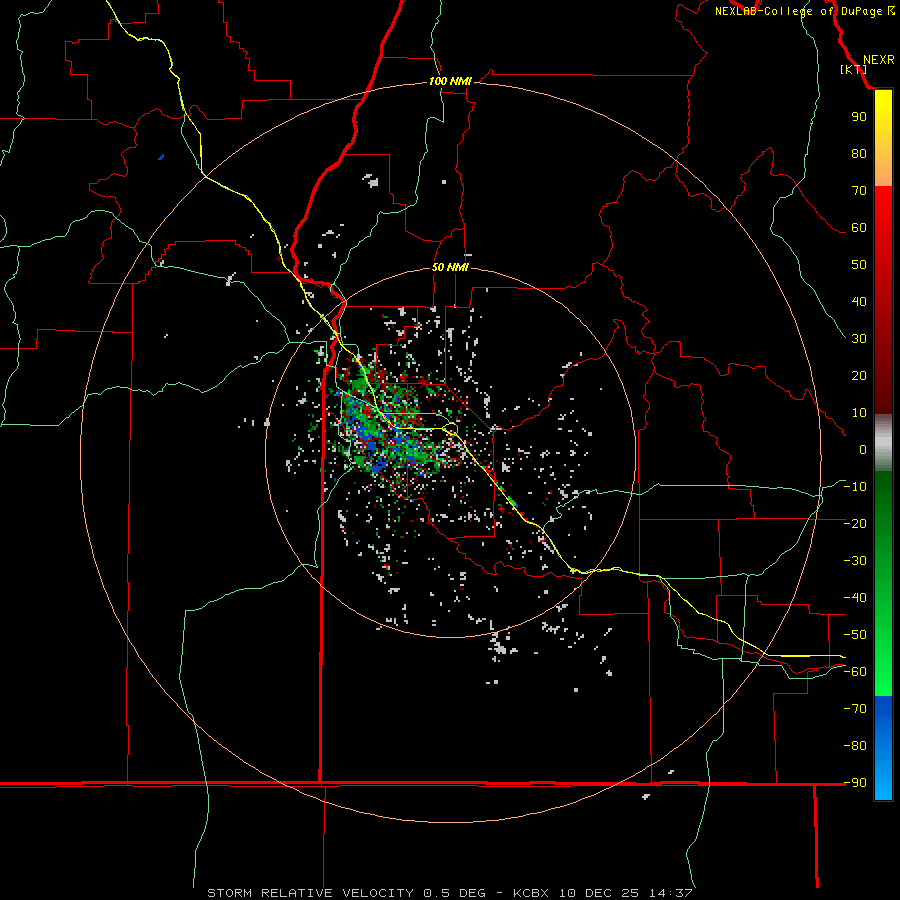Click the "NEXLAB-College of DuPage" header text
The height and width of the screenshot is (900, 900).
tap(798, 11)
